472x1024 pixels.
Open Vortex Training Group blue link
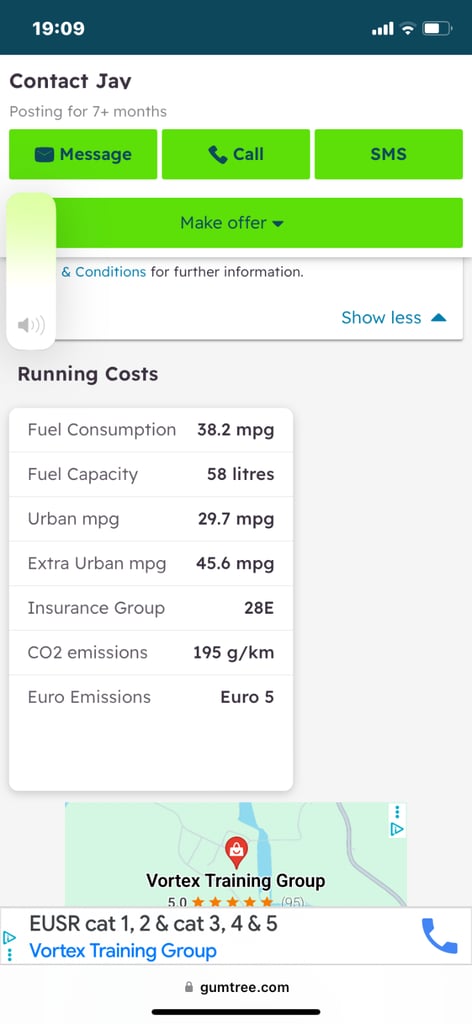click(x=123, y=950)
